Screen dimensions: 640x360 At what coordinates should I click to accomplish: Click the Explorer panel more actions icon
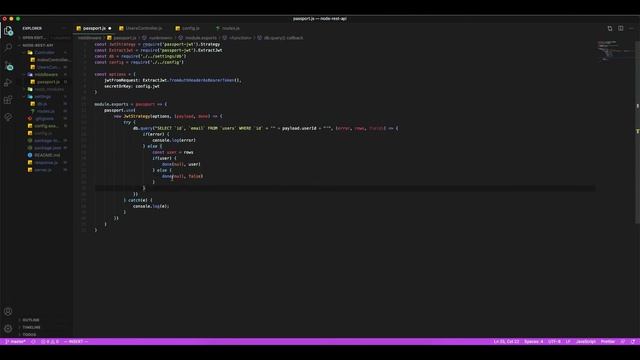[x=64, y=28]
